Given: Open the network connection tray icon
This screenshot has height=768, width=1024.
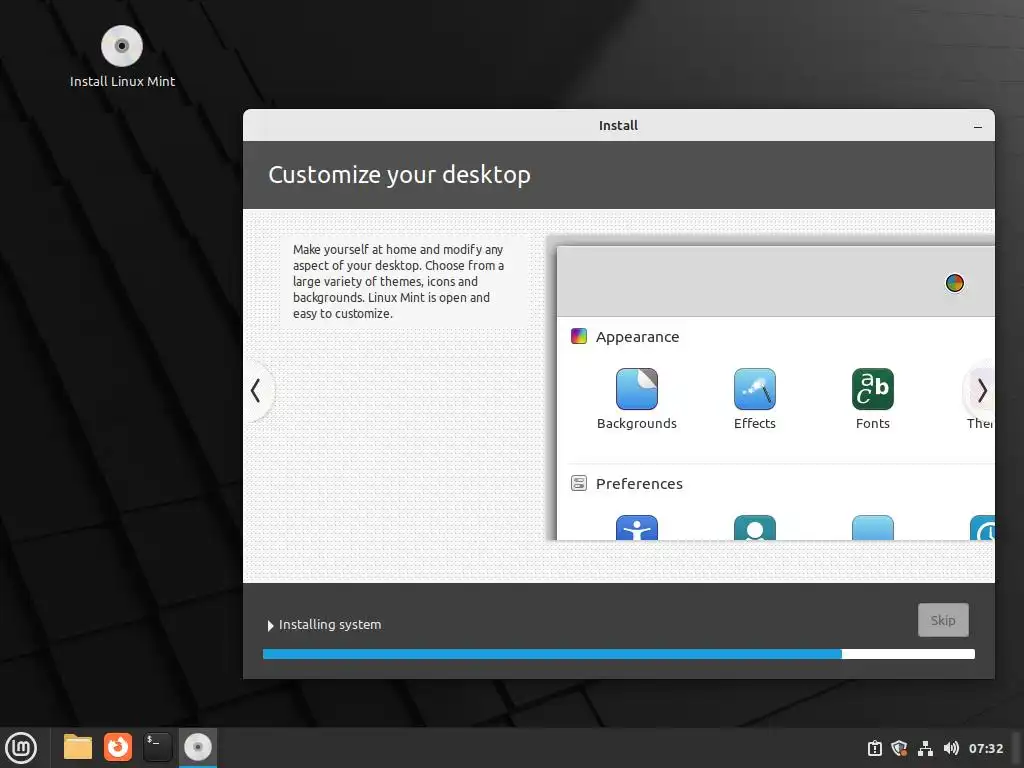Looking at the screenshot, I should click(x=925, y=748).
